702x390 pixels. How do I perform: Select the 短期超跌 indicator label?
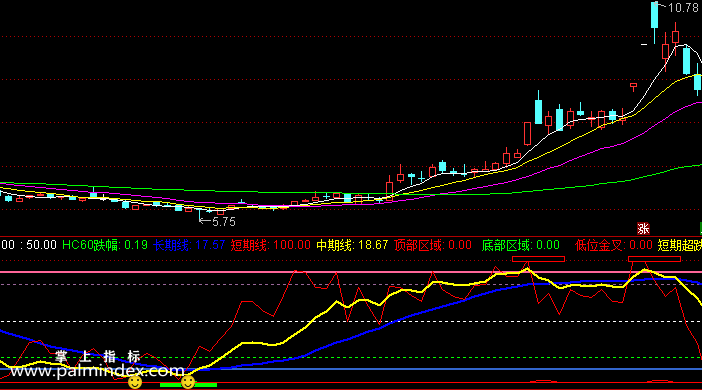click(x=680, y=245)
